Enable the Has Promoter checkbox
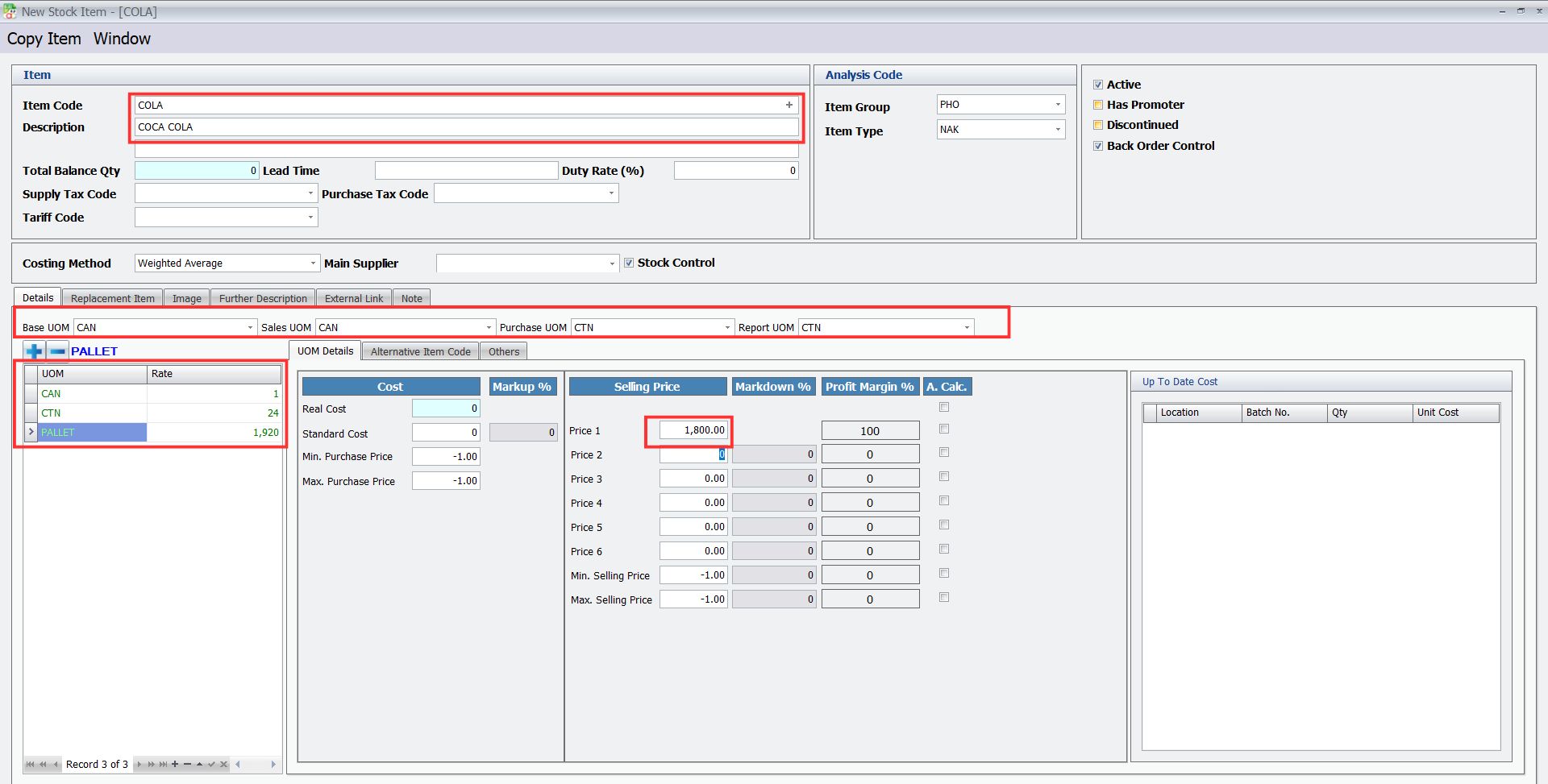The height and width of the screenshot is (784, 1548). (1098, 105)
